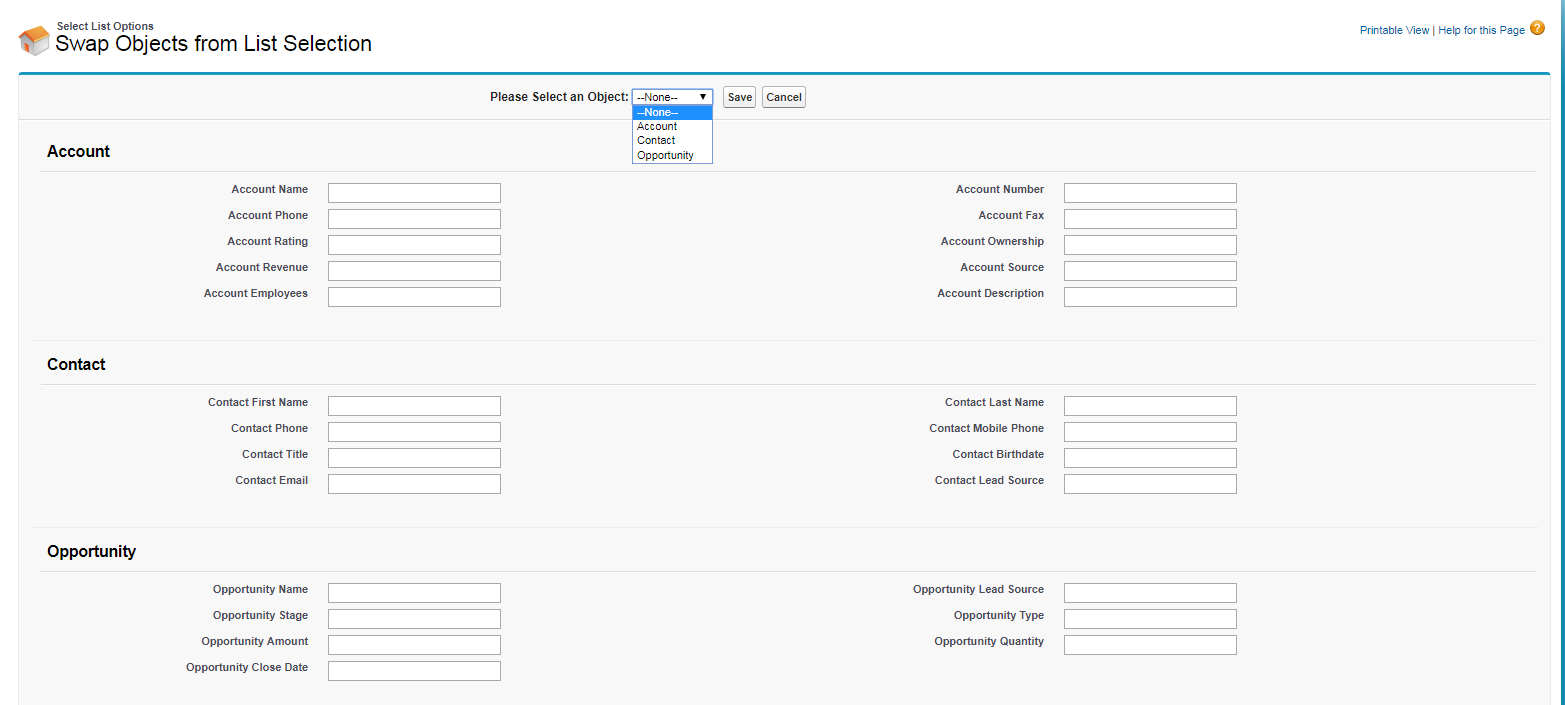The width and height of the screenshot is (1565, 705).
Task: Focus the Contact Birthdate field
Action: (x=1150, y=458)
